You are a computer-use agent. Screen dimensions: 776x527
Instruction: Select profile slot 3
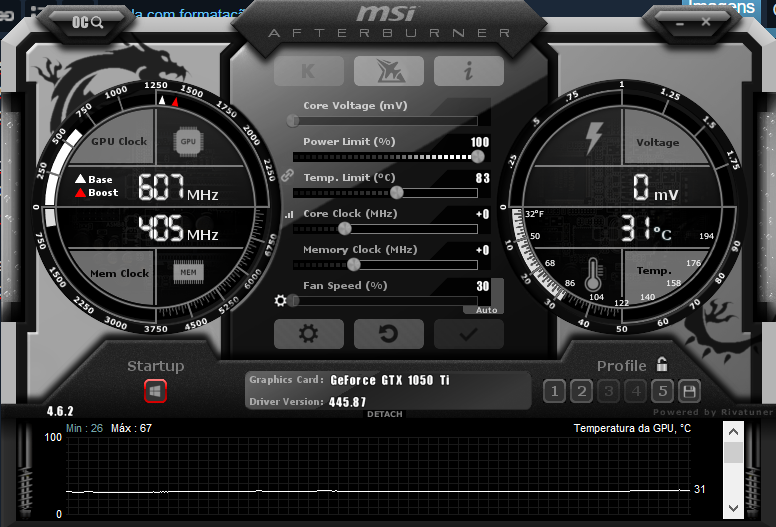[x=609, y=391]
